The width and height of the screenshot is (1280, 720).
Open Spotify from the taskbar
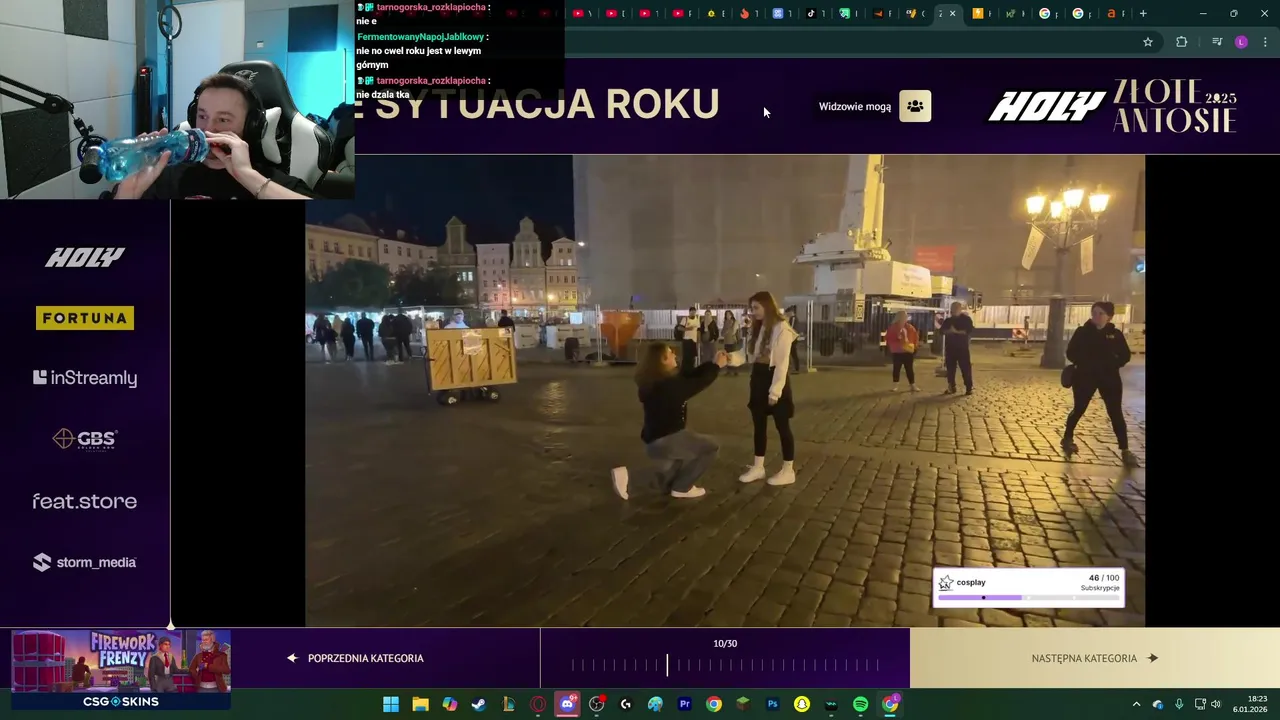coord(861,704)
